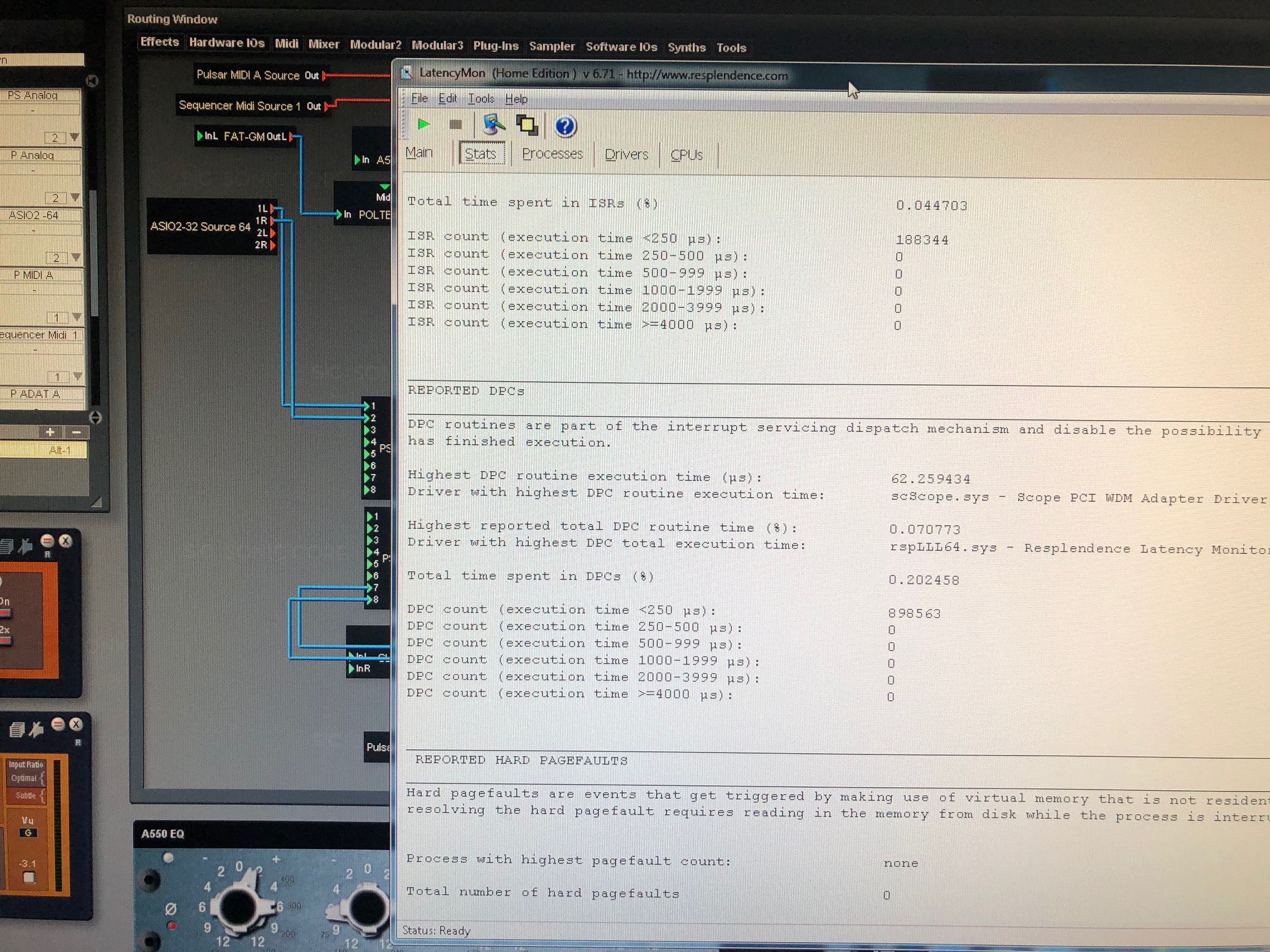Click the round arrow icon above the device list
The width and height of the screenshot is (1270, 952).
click(x=92, y=81)
